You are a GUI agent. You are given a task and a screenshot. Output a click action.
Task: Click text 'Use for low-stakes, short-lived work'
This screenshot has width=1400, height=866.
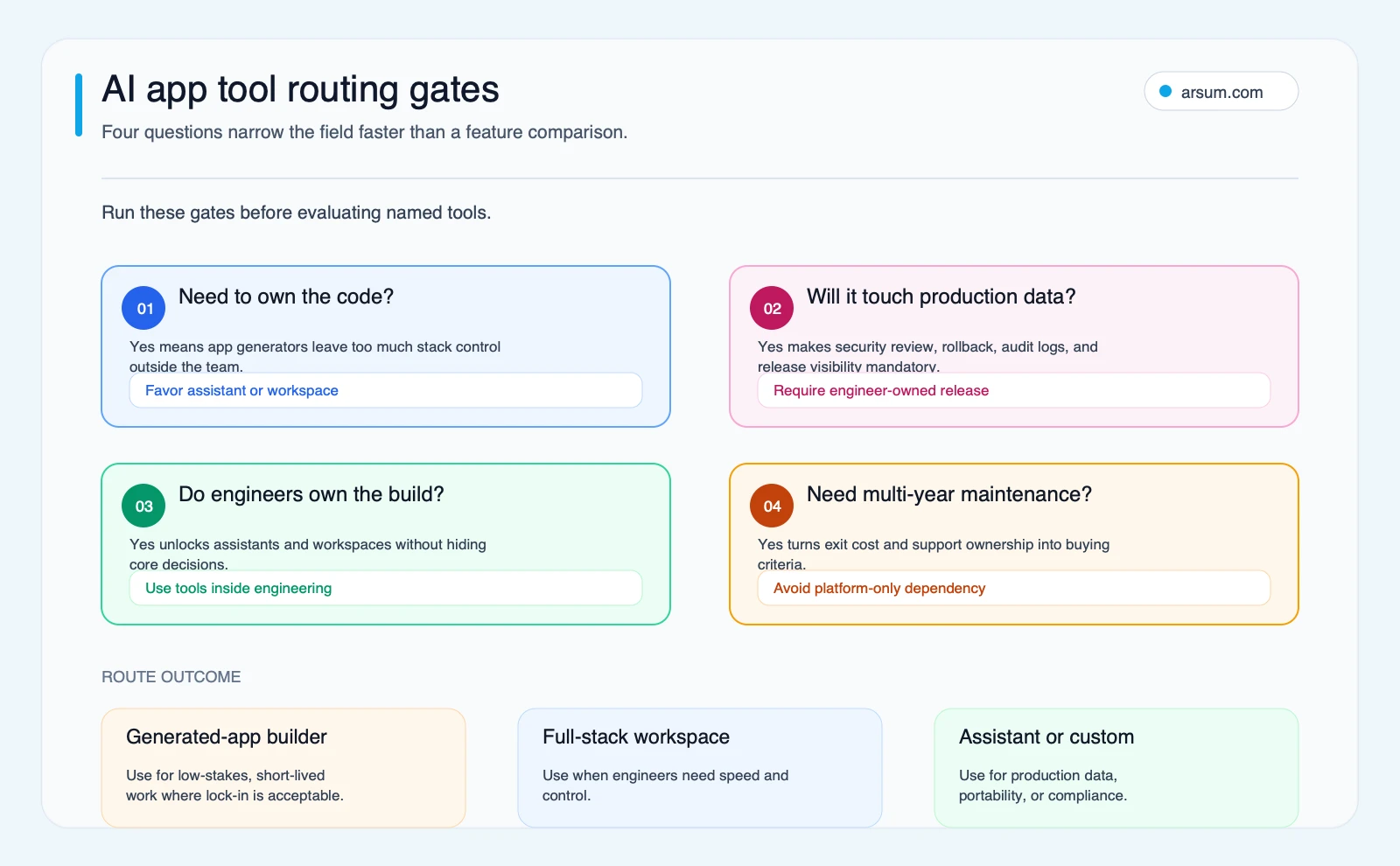[x=234, y=786]
